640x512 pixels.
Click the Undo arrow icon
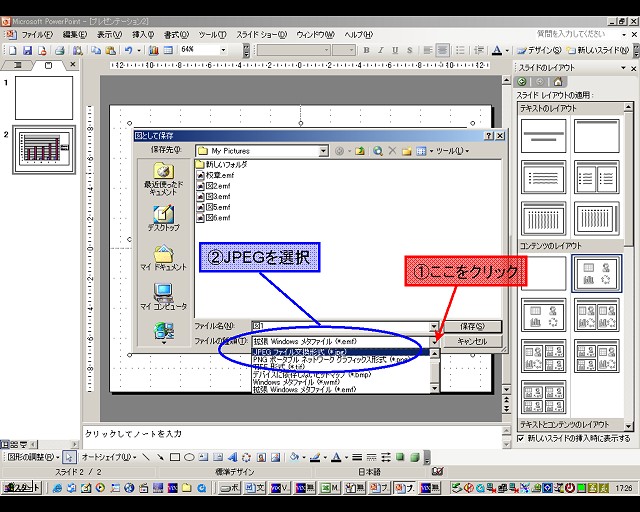(129, 50)
